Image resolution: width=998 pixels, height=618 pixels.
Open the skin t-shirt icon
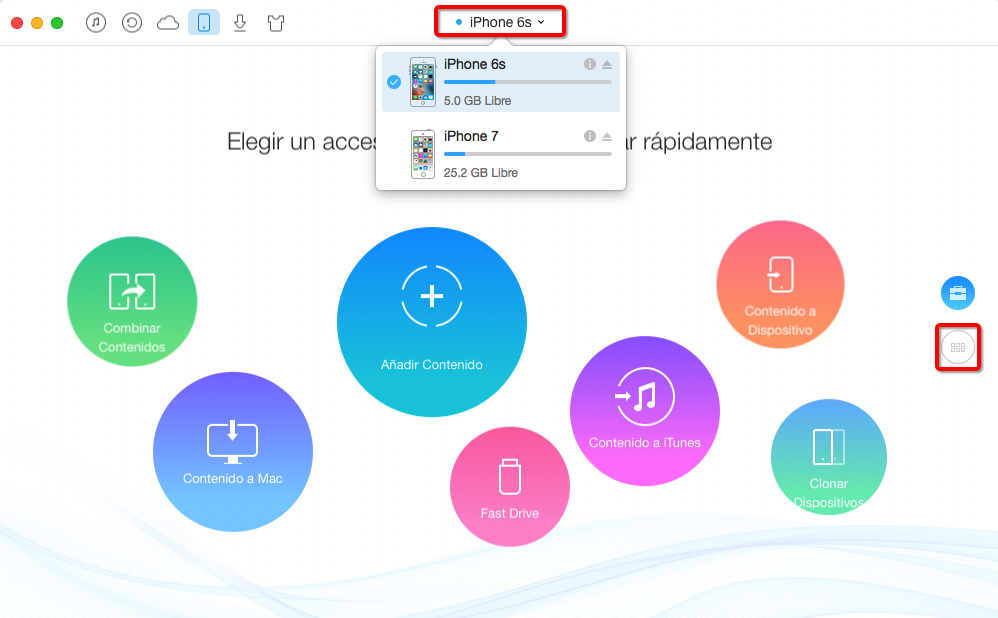point(276,24)
